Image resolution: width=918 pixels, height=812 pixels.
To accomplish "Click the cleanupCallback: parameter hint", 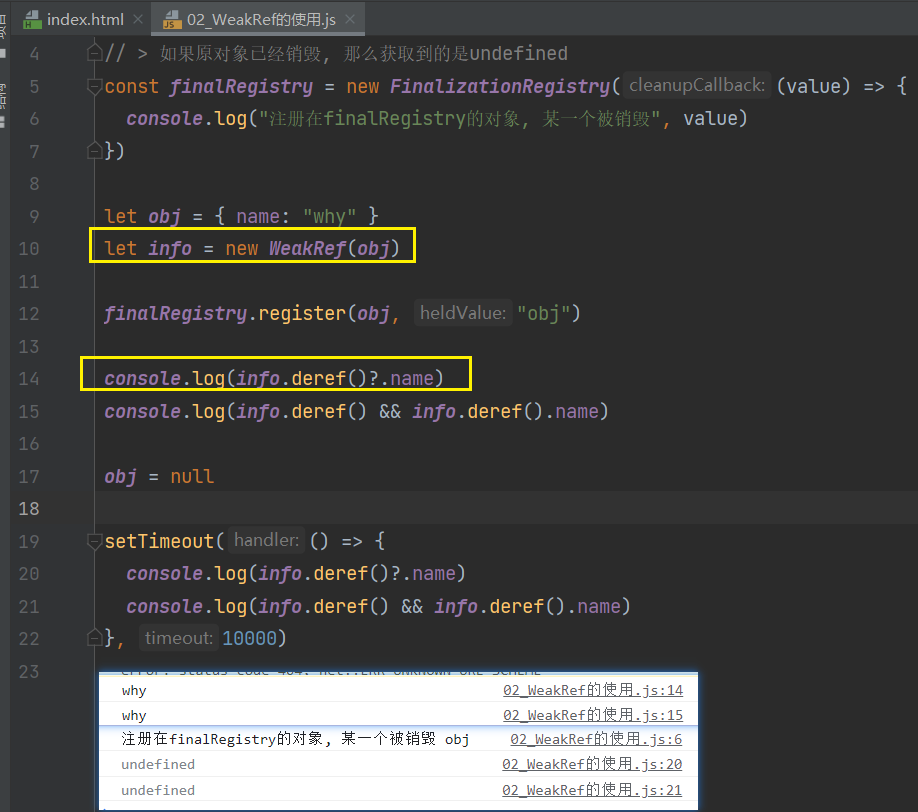I will 697,85.
